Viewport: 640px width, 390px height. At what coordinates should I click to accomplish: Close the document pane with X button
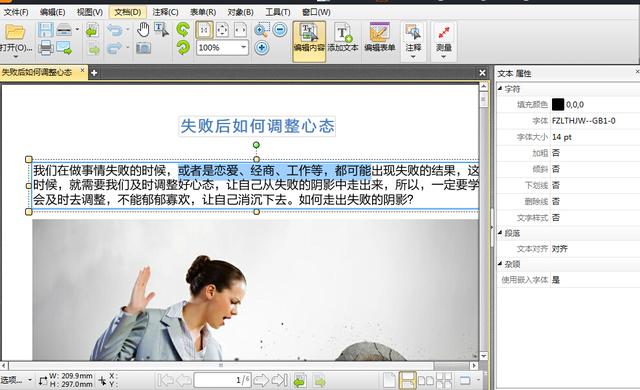(482, 73)
